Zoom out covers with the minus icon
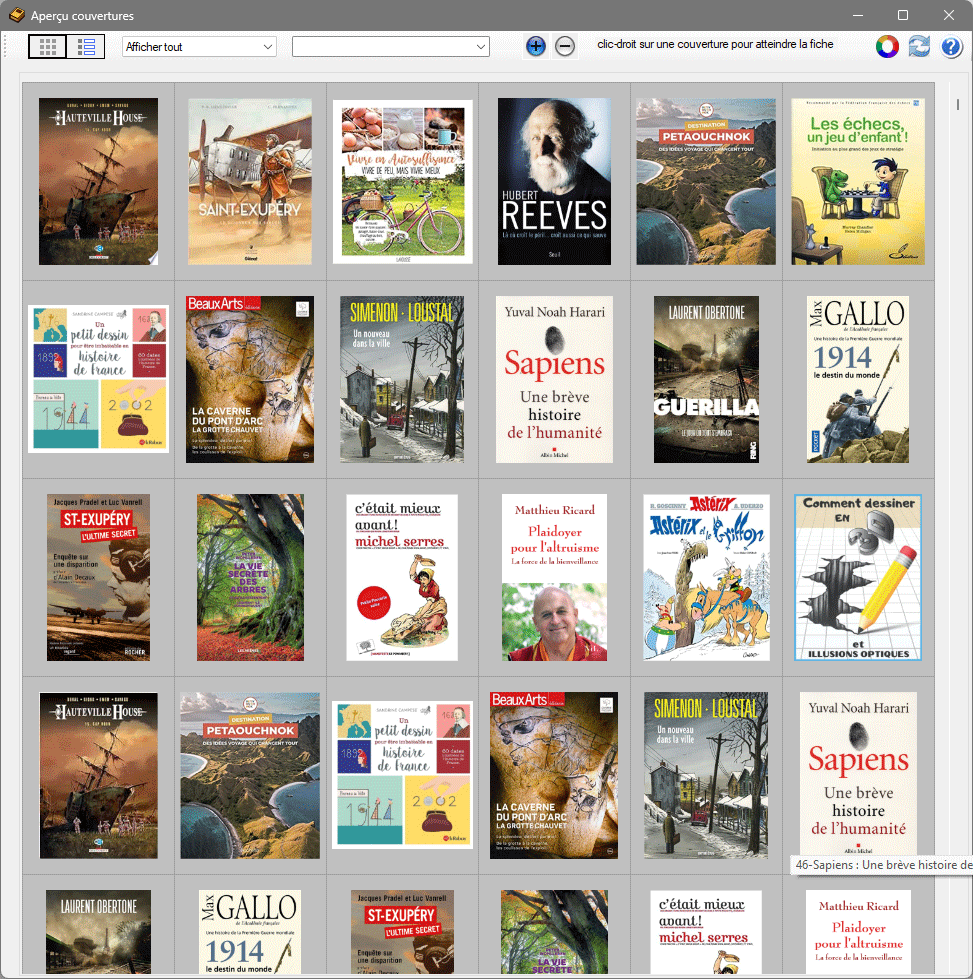 (x=565, y=46)
